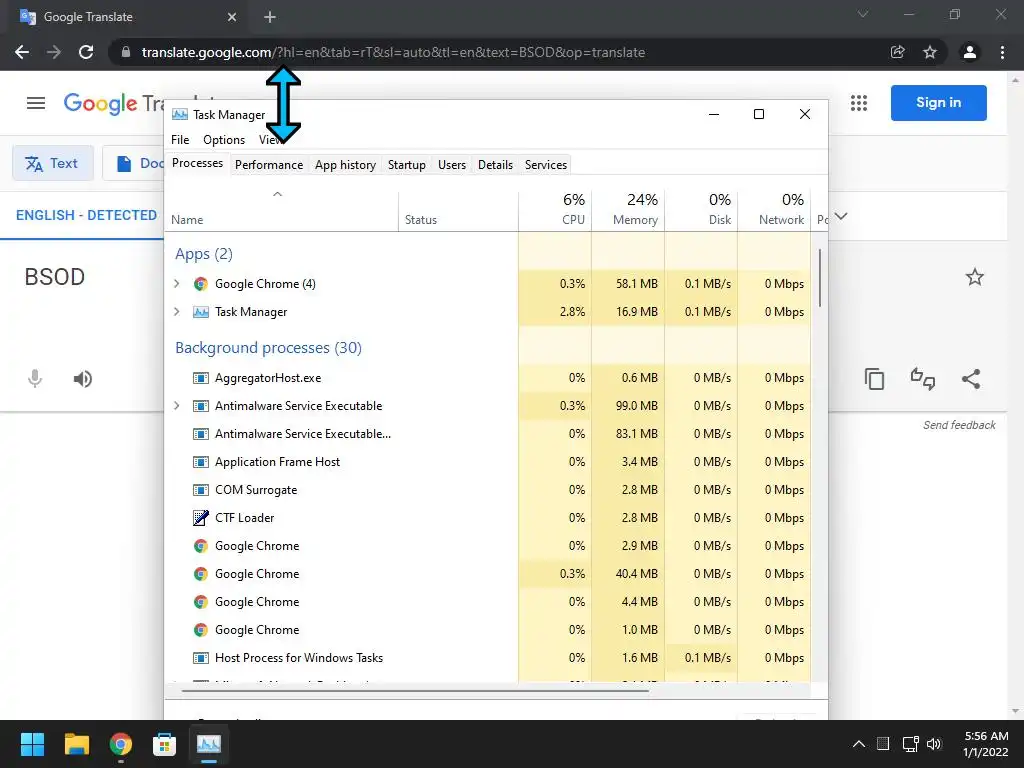Sort processes by CPU column
This screenshot has height=768, width=1024.
[x=555, y=210]
